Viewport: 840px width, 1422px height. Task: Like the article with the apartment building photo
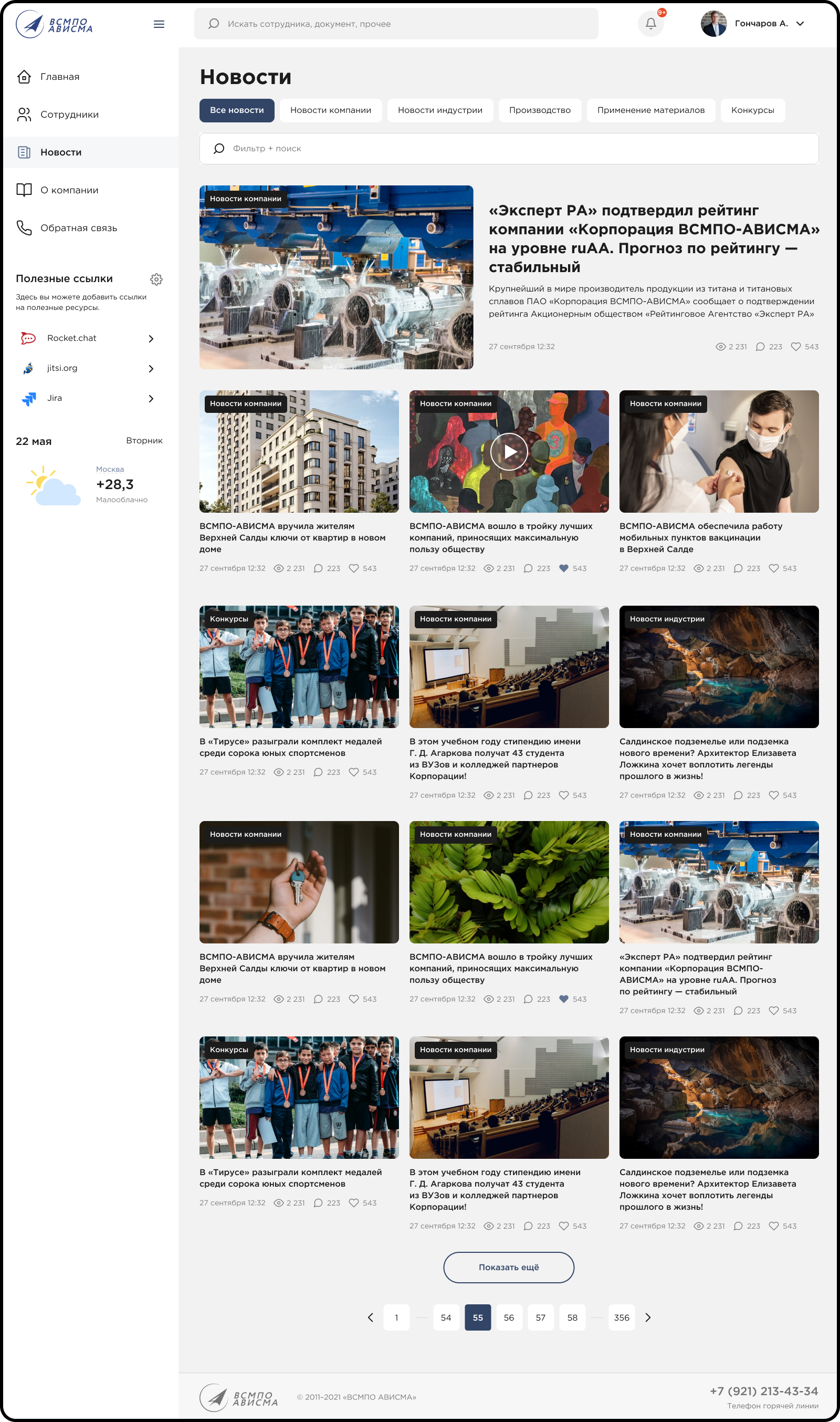pos(354,568)
